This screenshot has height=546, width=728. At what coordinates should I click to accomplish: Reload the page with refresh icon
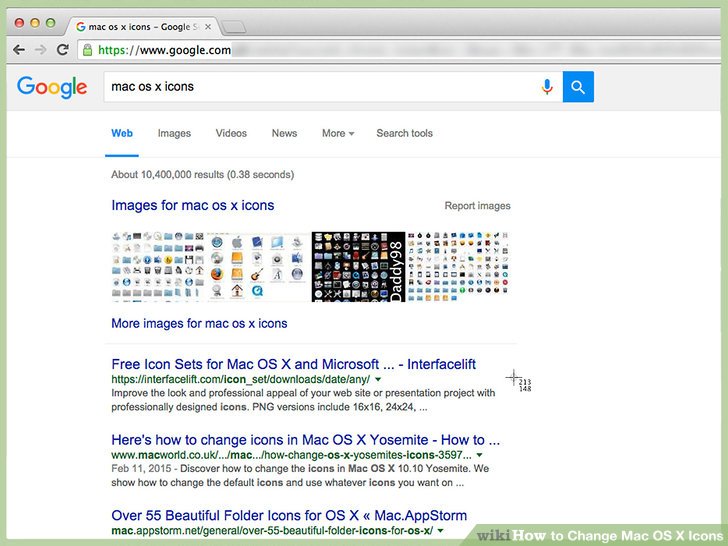pyautogui.click(x=63, y=50)
